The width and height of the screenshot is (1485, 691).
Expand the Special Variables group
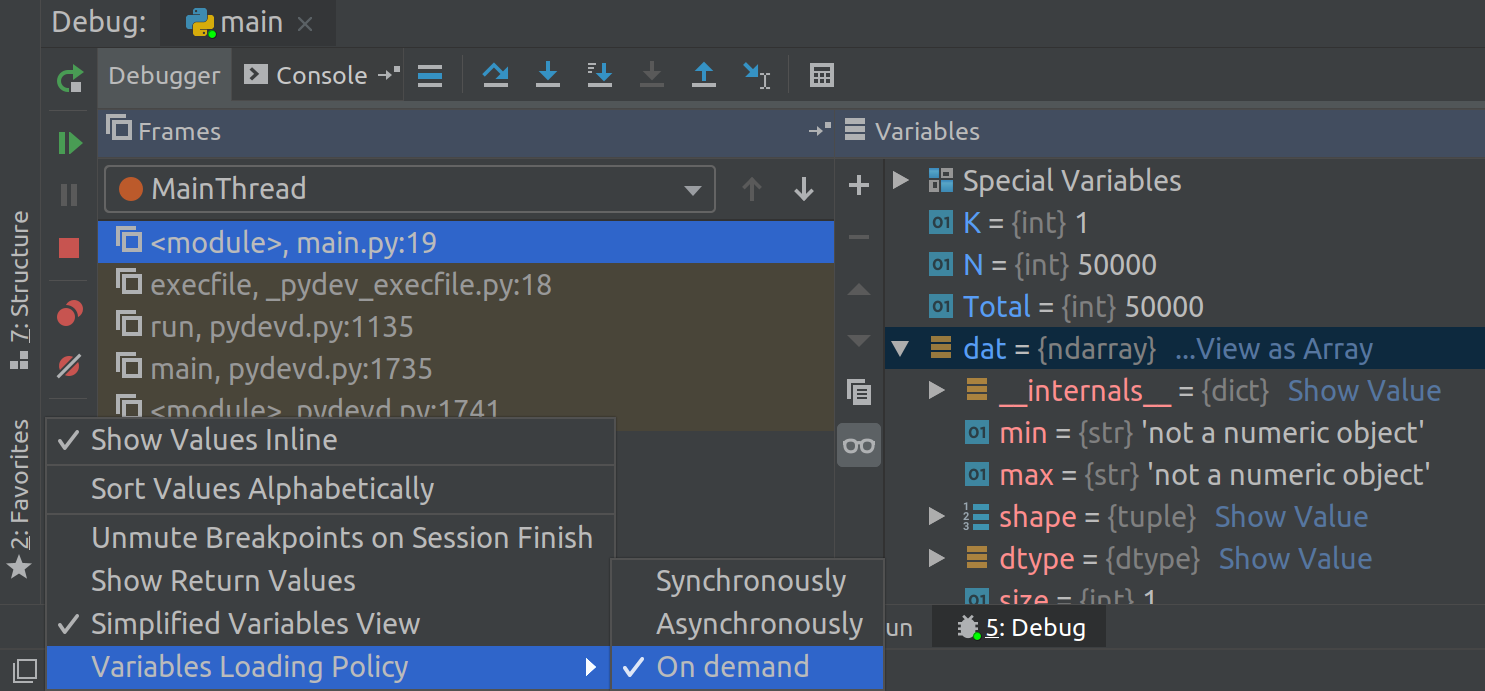click(x=901, y=181)
